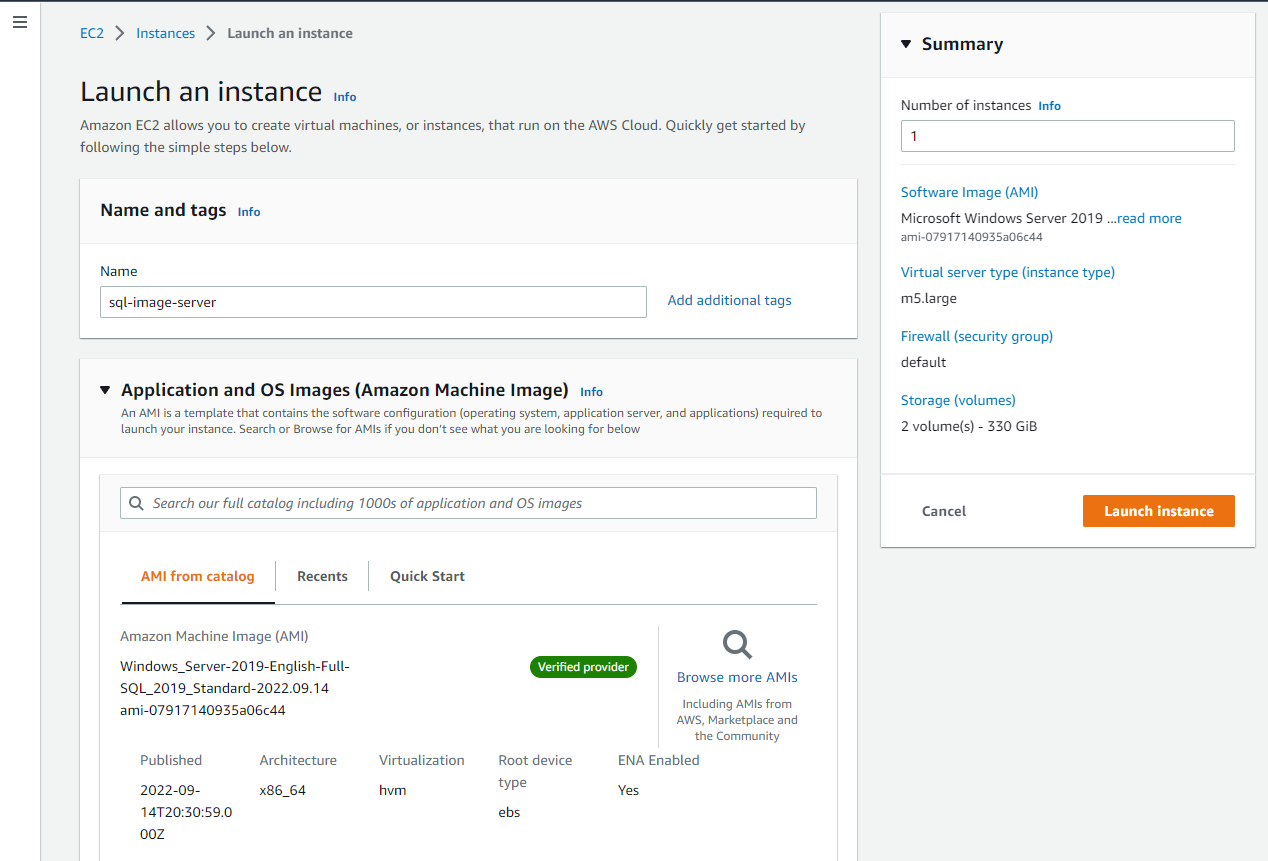Viewport: 1268px width, 861px height.
Task: Click the Cancel button
Action: click(944, 511)
